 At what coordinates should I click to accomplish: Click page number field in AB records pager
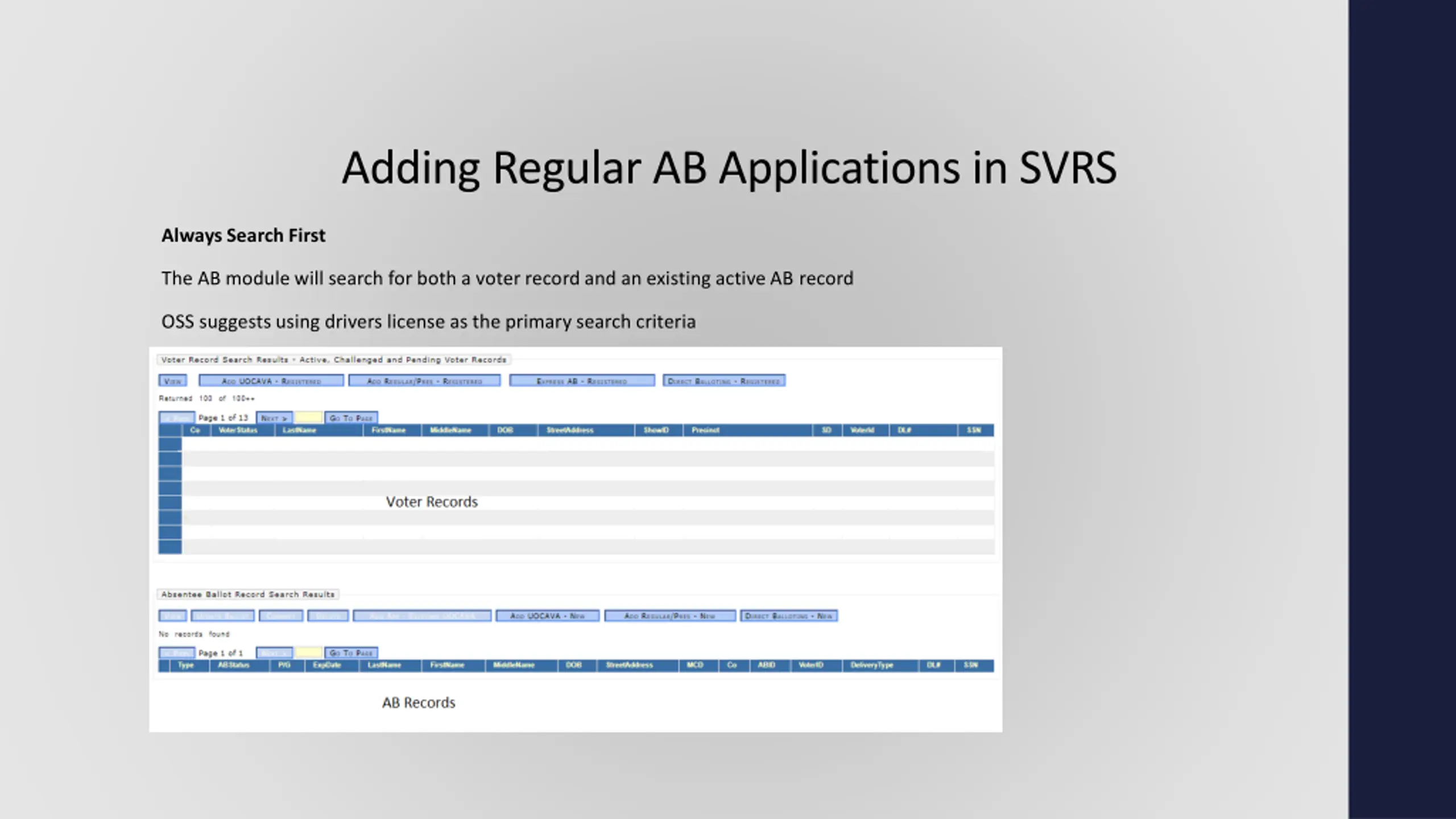click(309, 653)
